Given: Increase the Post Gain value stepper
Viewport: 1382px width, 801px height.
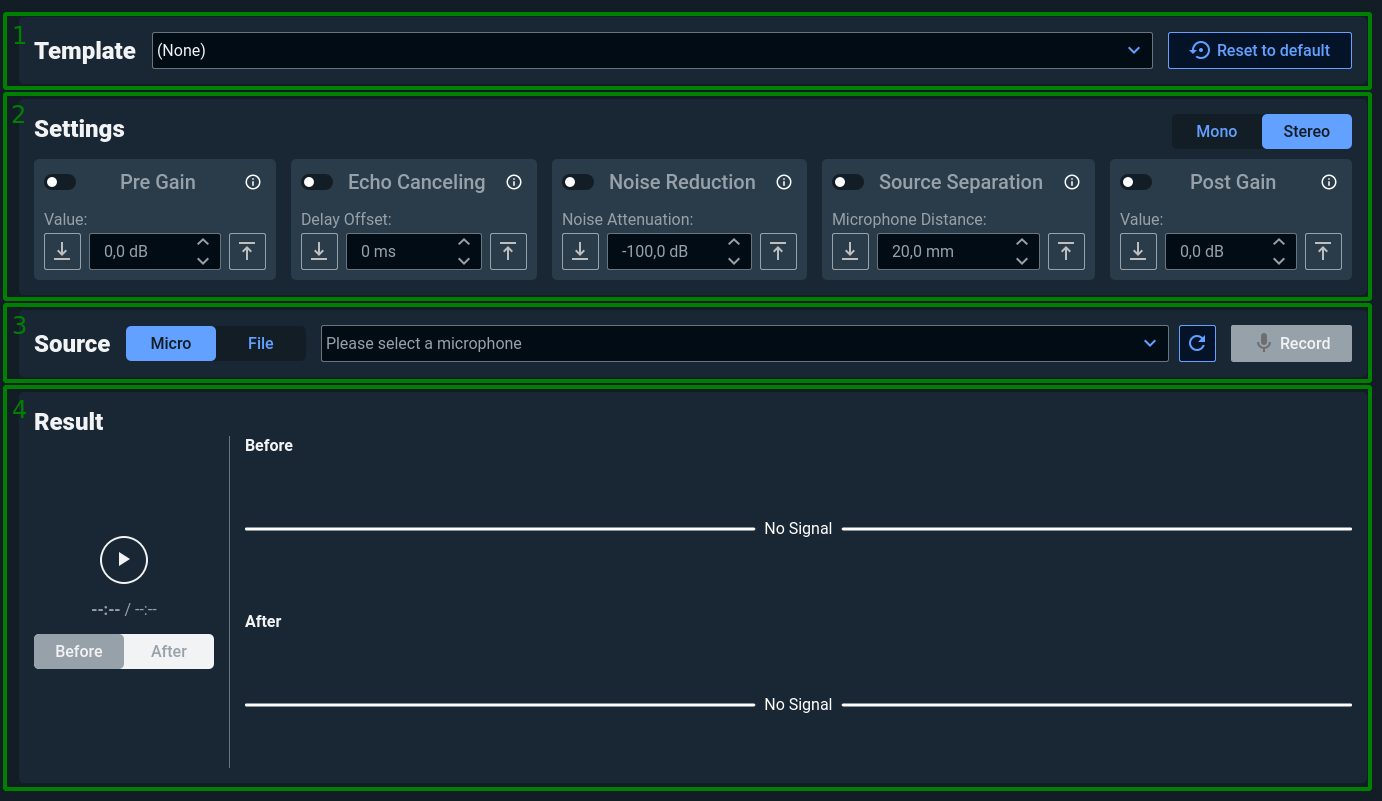Looking at the screenshot, I should 1279,242.
